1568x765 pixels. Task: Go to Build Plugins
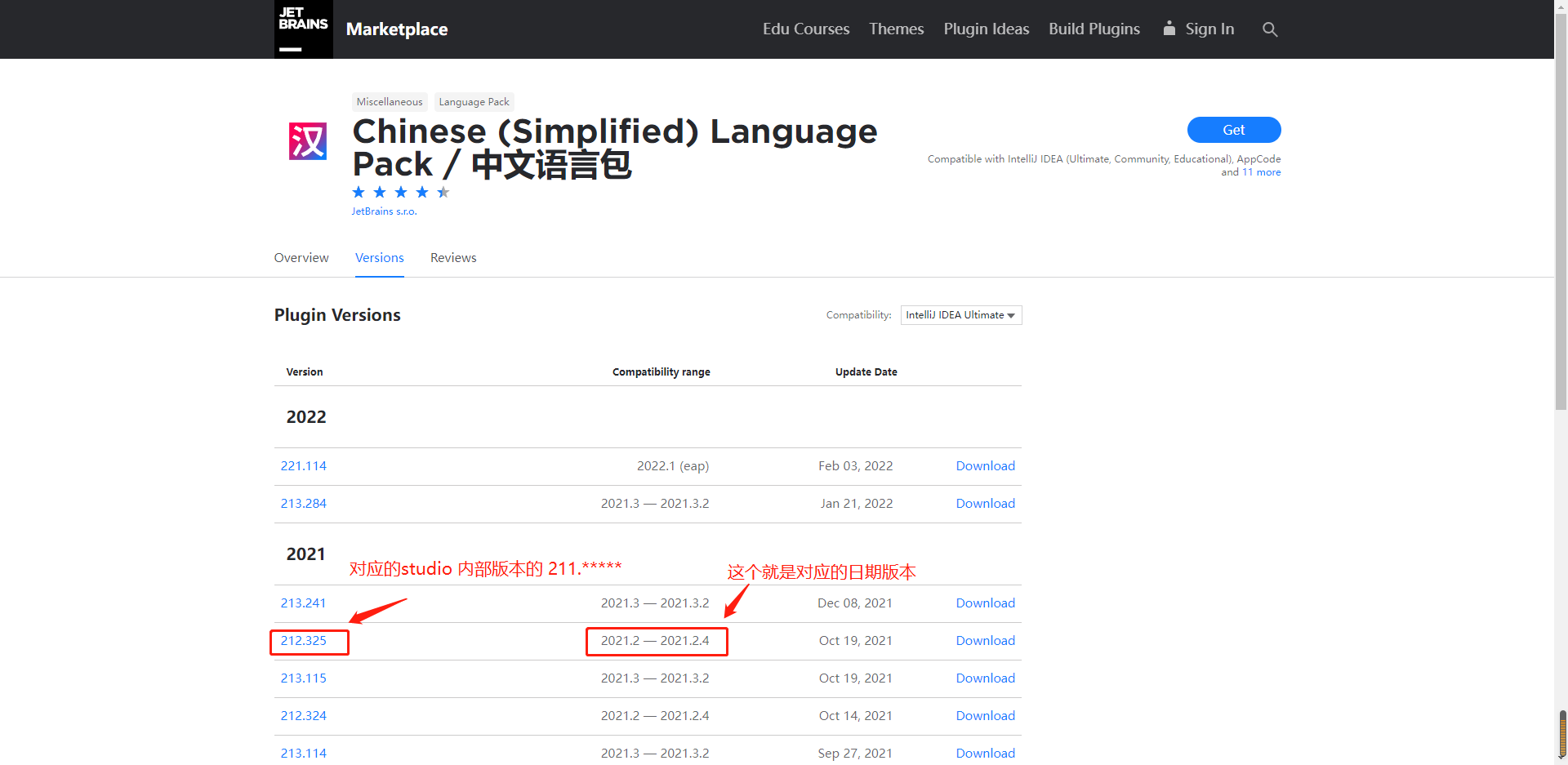tap(1094, 29)
